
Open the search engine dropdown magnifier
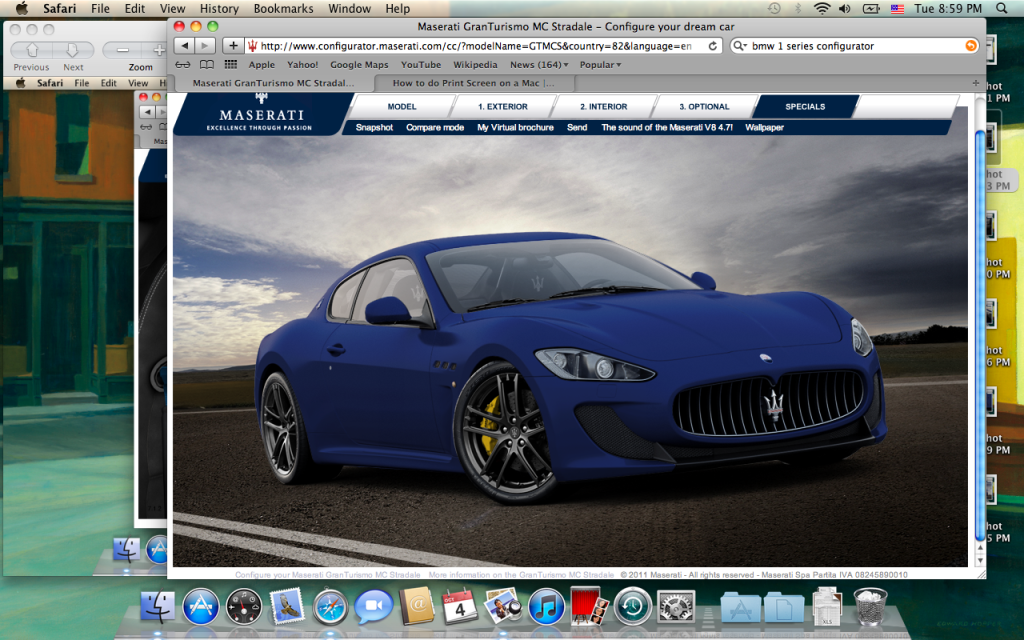pos(740,46)
